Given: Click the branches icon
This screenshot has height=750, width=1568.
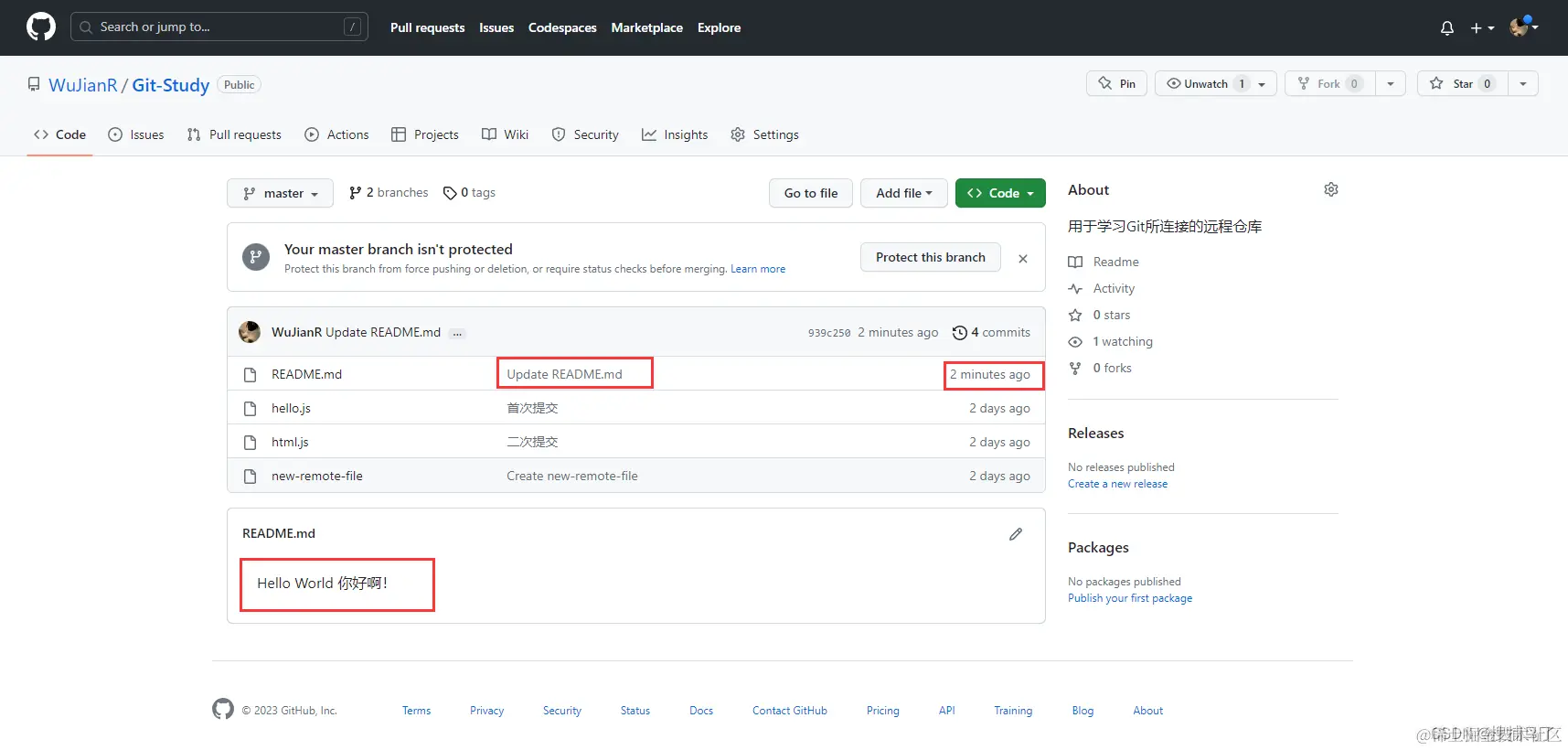Looking at the screenshot, I should click(355, 193).
